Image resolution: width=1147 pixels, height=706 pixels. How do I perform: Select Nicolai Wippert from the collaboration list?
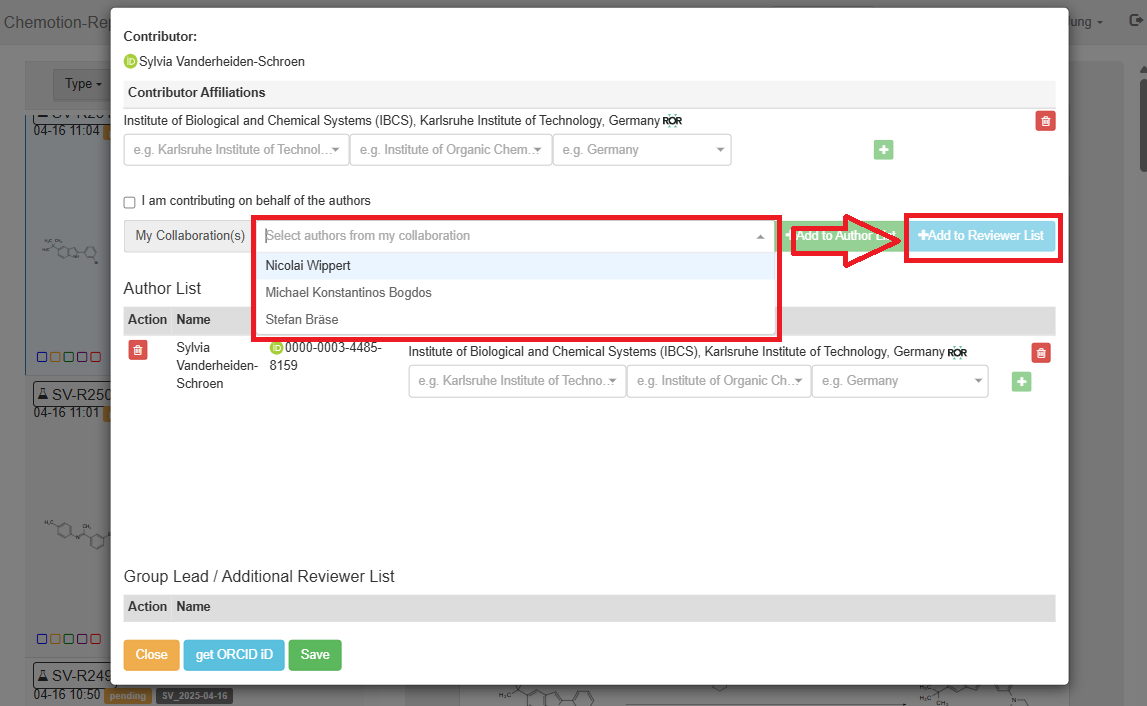pyautogui.click(x=308, y=266)
